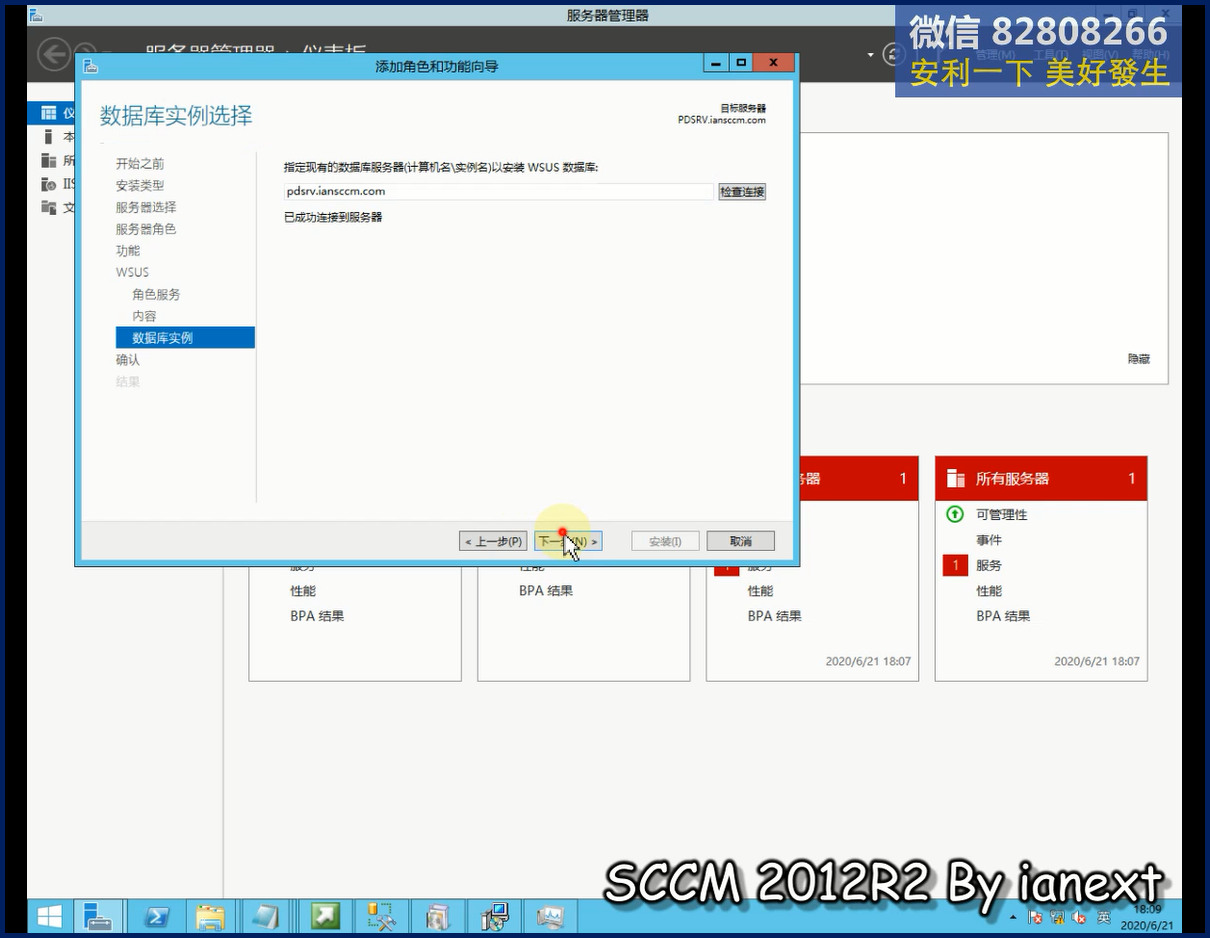Open 事件 in the 所有服务器 tile

pyautogui.click(x=989, y=540)
